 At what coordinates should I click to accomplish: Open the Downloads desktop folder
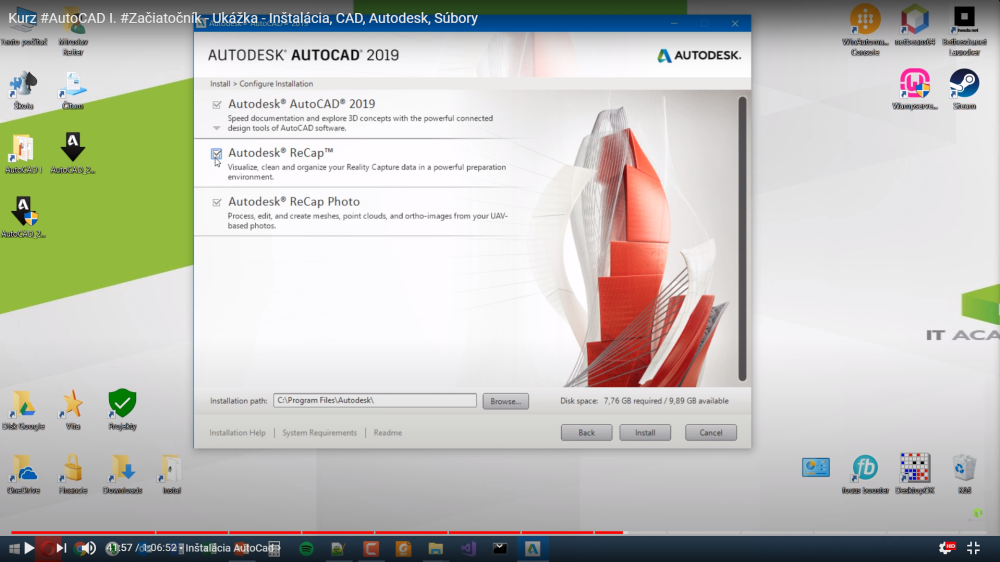coord(122,469)
